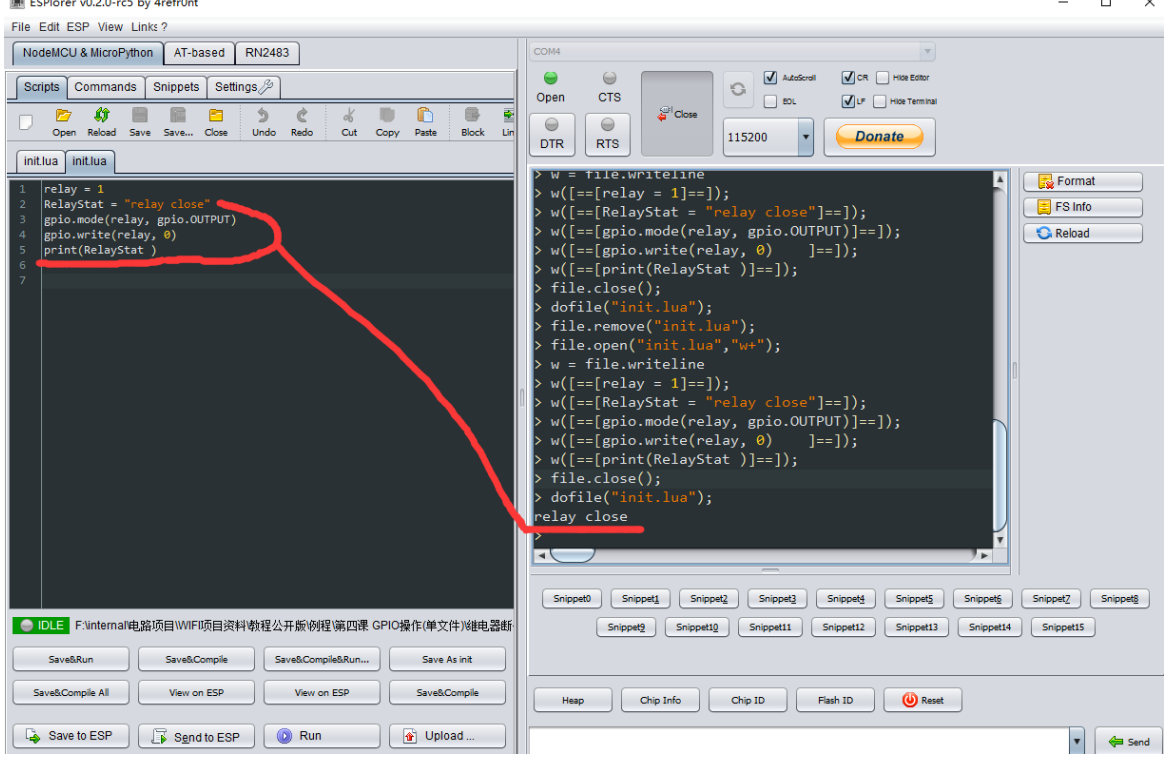Image resolution: width=1167 pixels, height=762 pixels.
Task: Toggle the RTS line
Action: click(607, 135)
